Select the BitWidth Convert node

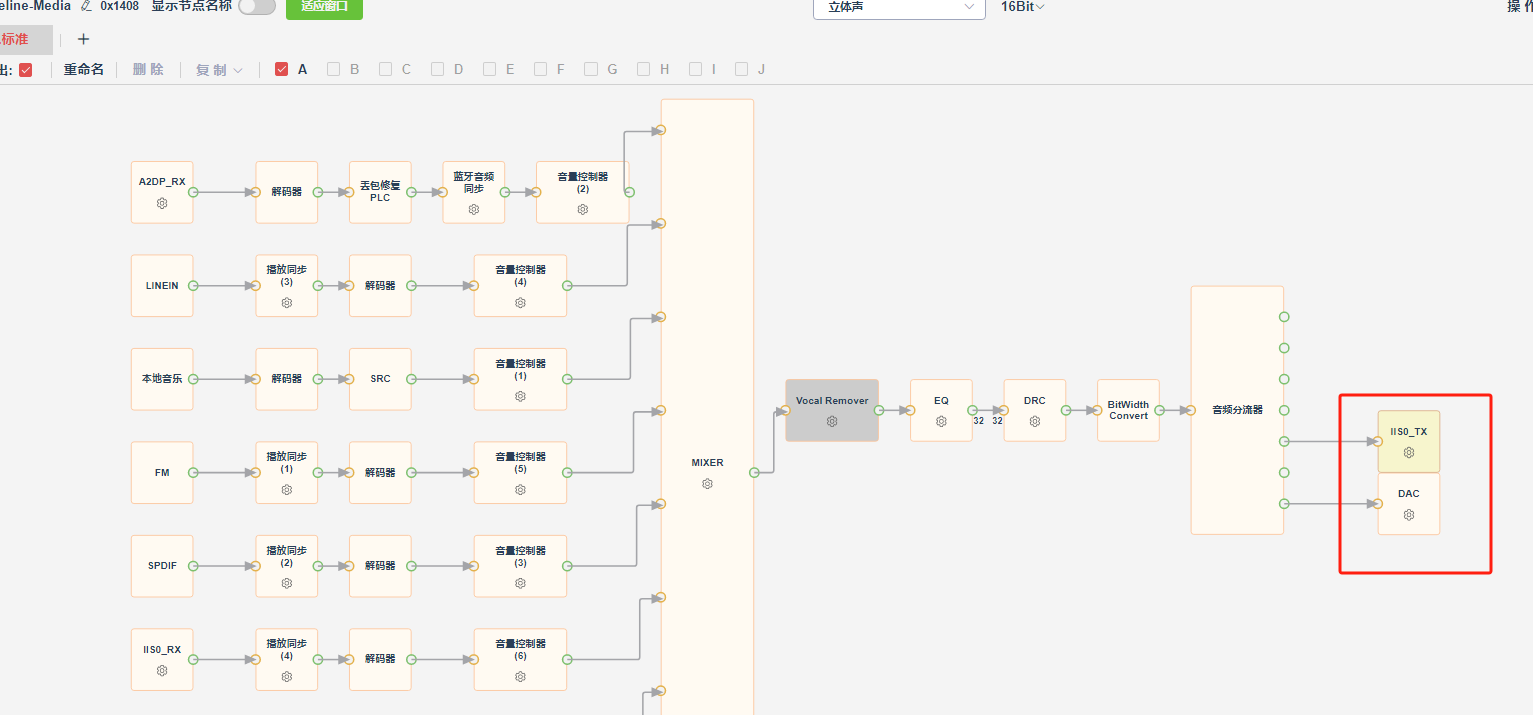click(x=1128, y=410)
